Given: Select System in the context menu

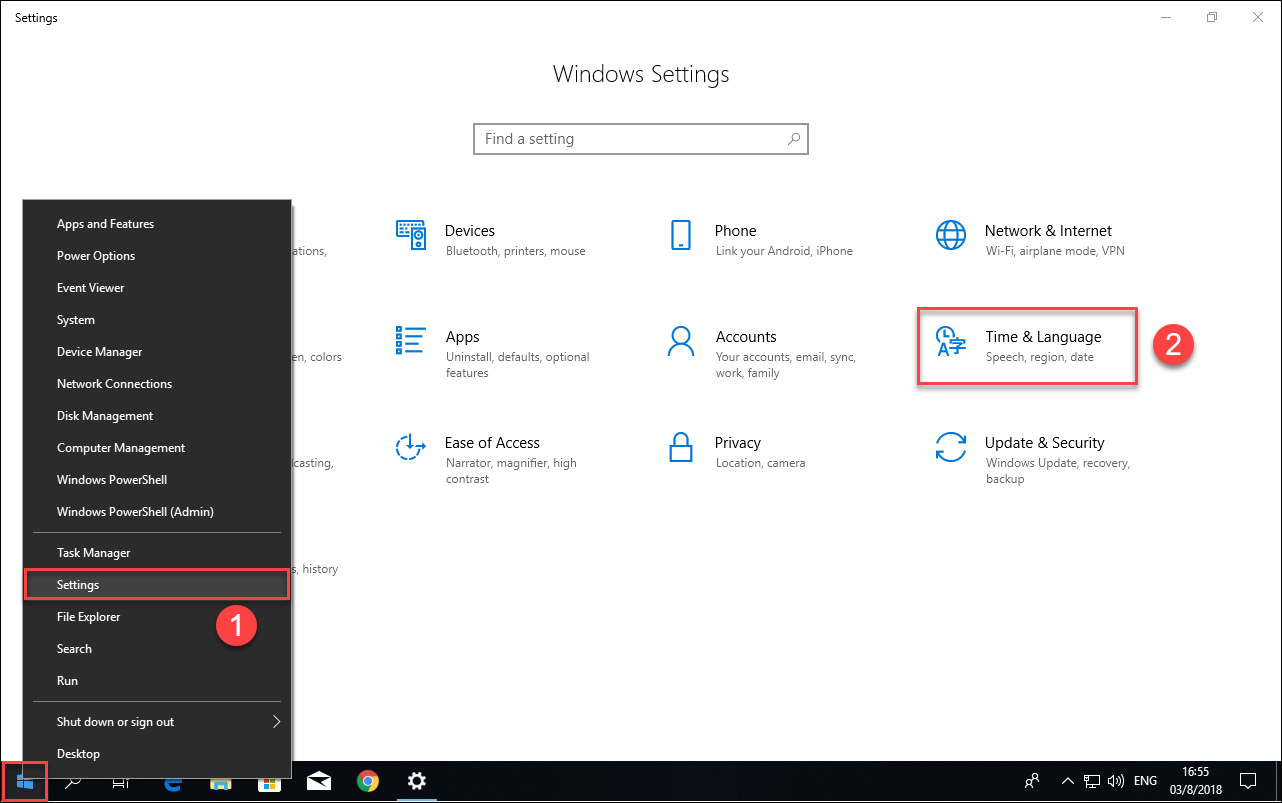Looking at the screenshot, I should click(157, 320).
